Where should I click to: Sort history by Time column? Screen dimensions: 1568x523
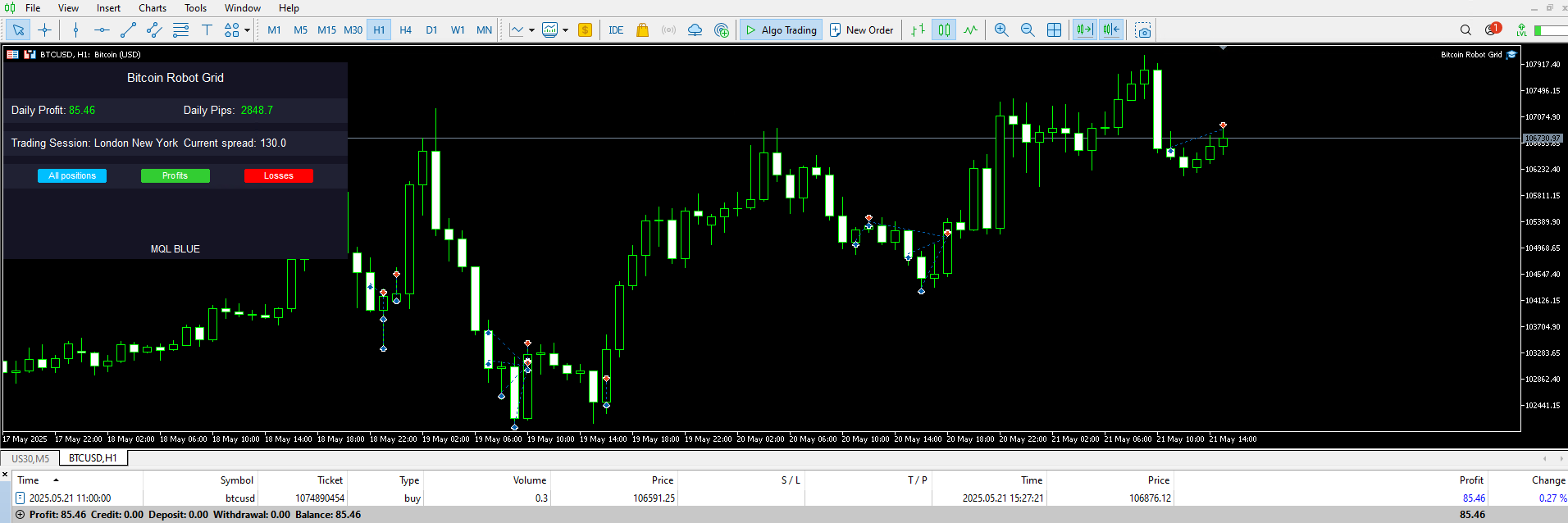pos(29,480)
